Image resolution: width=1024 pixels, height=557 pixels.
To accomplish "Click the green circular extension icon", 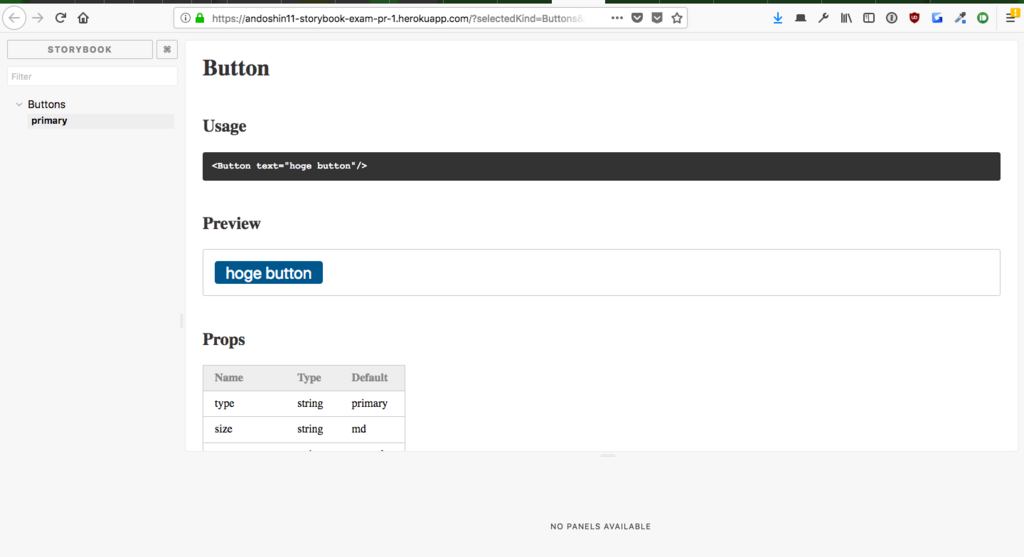I will point(983,18).
